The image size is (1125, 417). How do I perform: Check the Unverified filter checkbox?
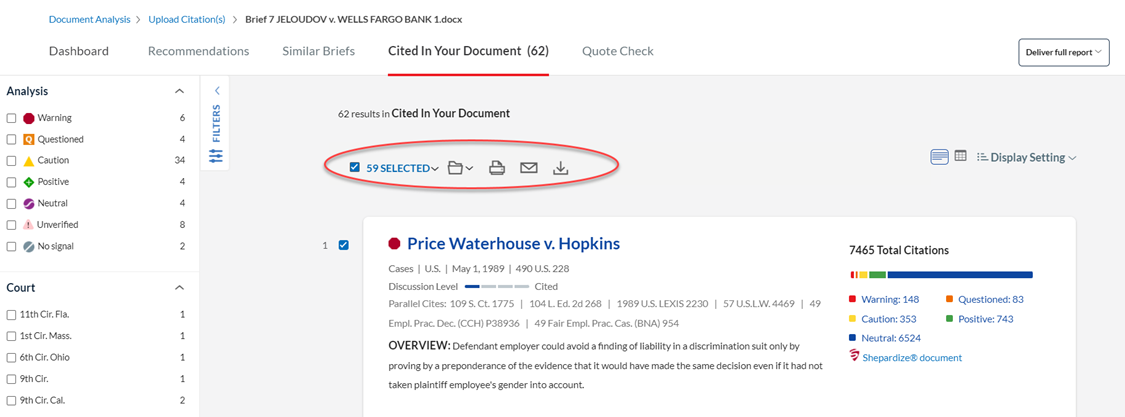(x=11, y=225)
